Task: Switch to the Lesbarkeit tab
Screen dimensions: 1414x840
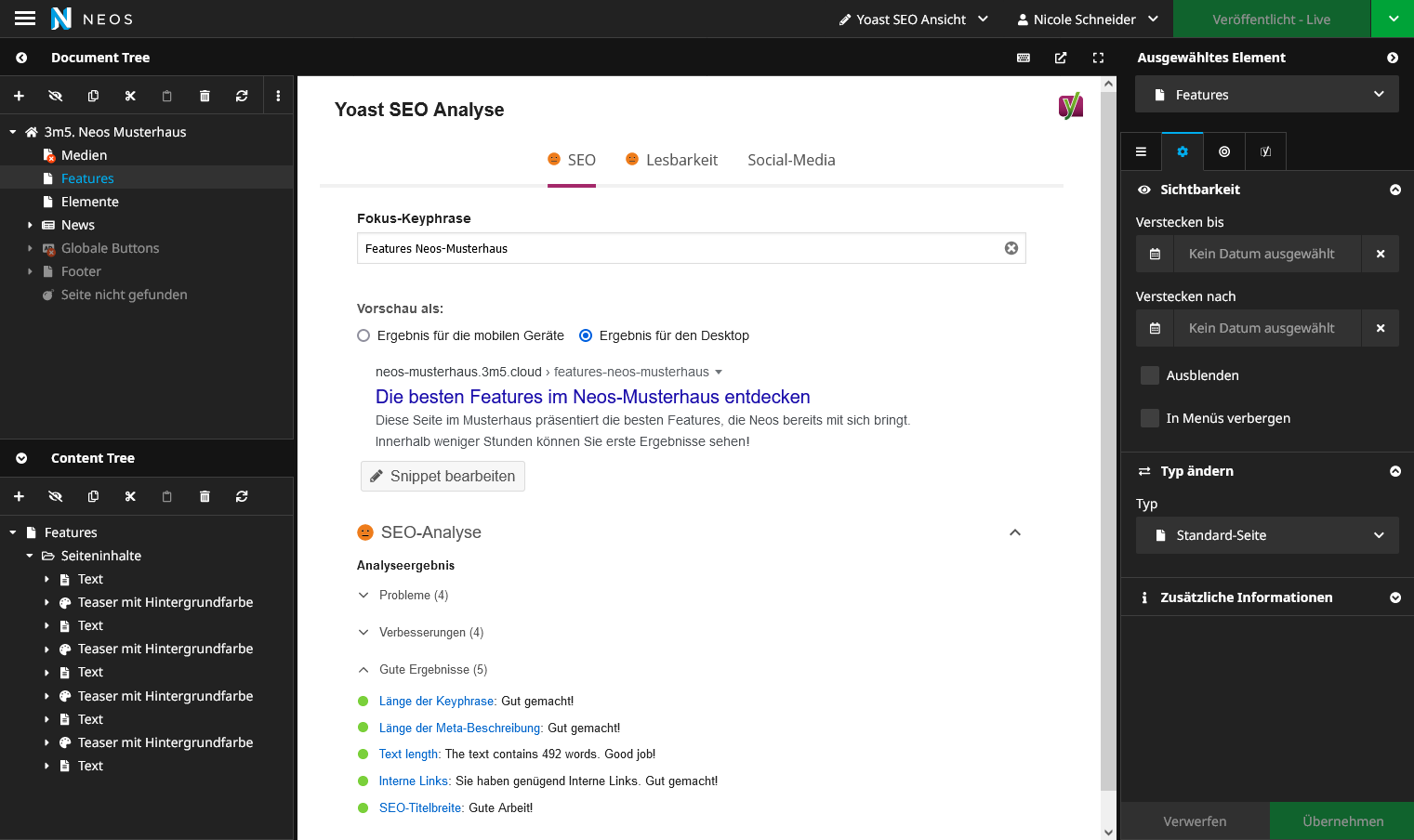Action: pos(671,160)
